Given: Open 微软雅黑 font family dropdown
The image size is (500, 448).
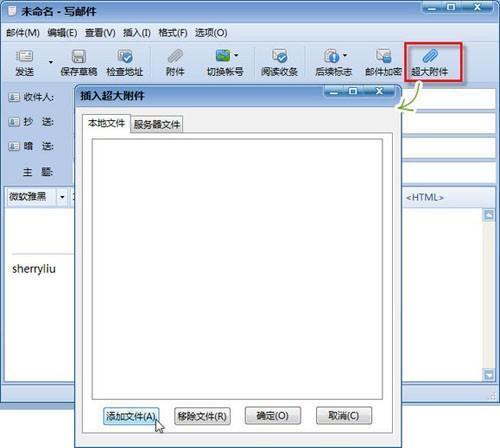Looking at the screenshot, I should click(x=62, y=197).
